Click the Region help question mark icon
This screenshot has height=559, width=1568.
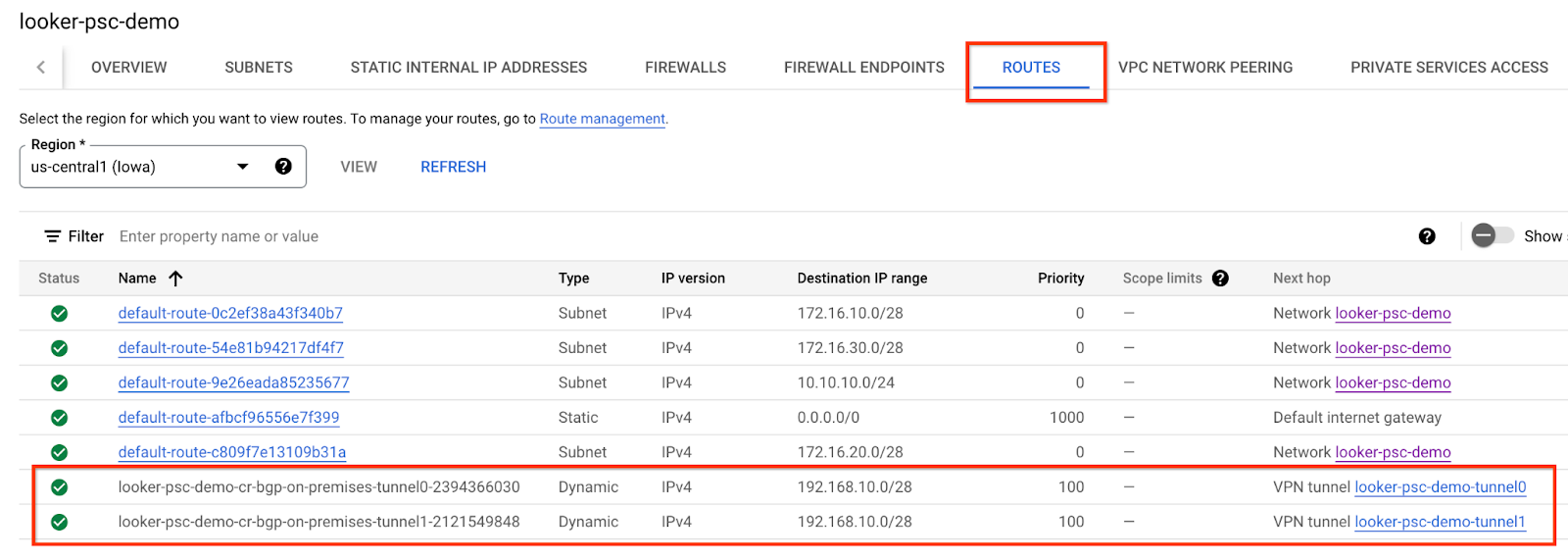pos(283,167)
